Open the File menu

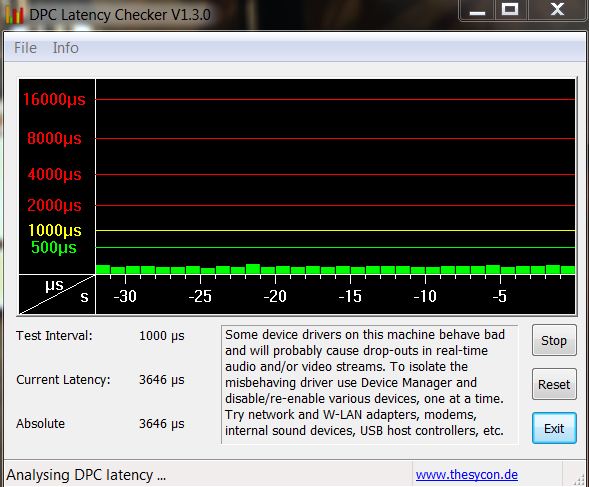tap(26, 48)
